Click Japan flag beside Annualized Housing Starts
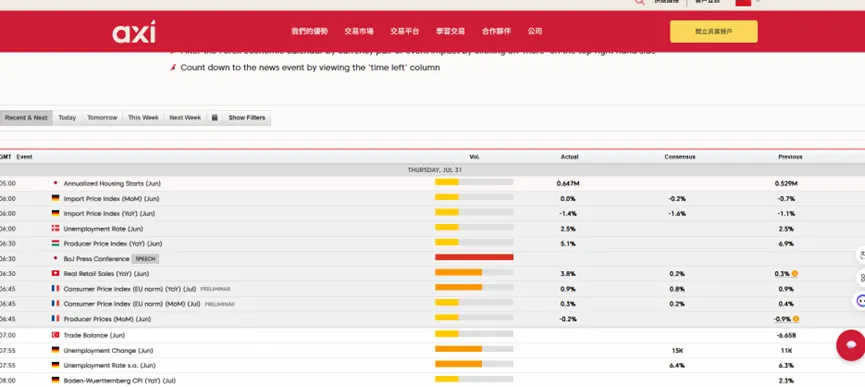The image size is (865, 387). pyautogui.click(x=55, y=183)
